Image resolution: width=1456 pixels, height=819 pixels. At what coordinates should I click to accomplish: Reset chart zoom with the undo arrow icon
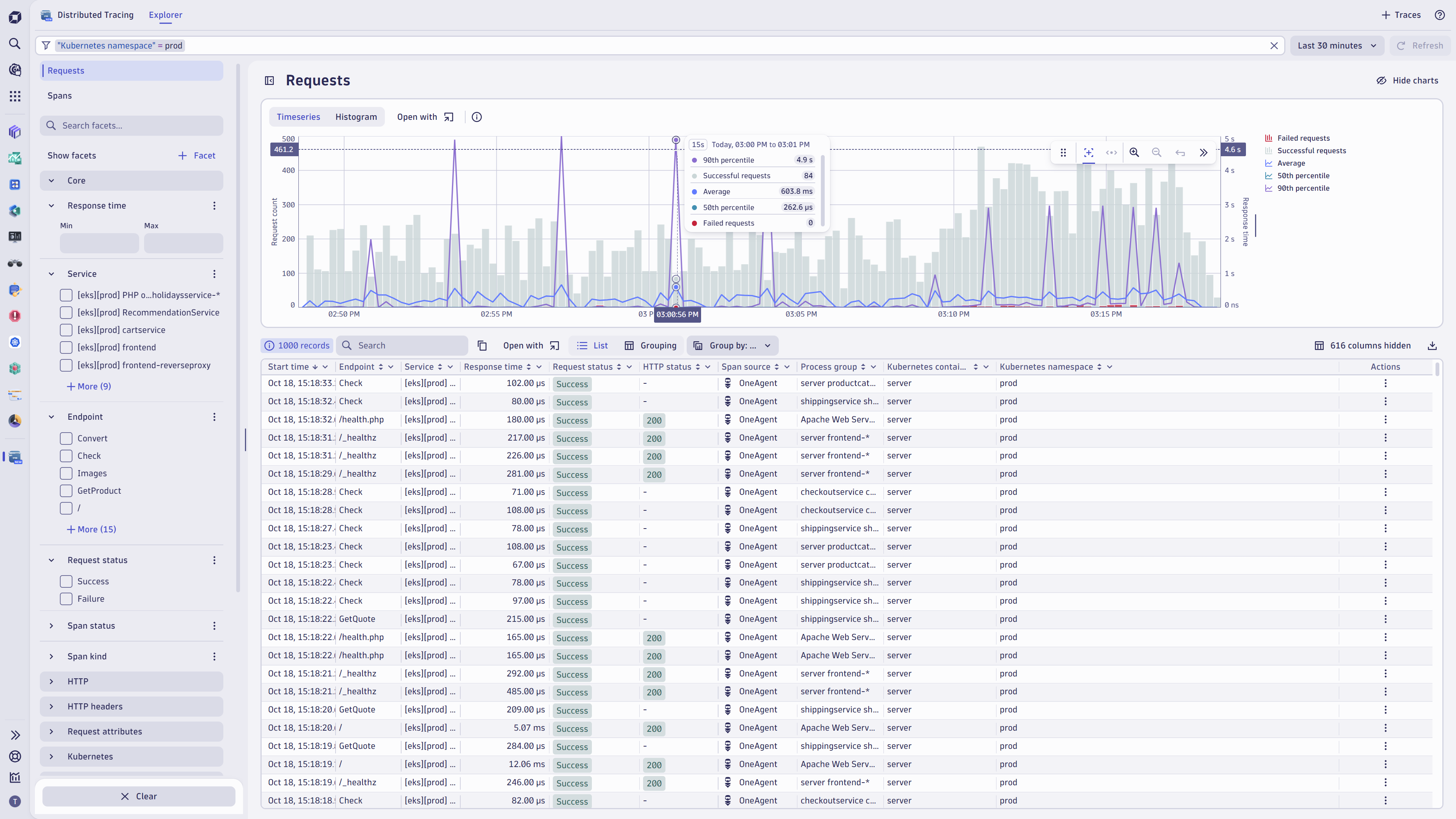pos(1180,152)
